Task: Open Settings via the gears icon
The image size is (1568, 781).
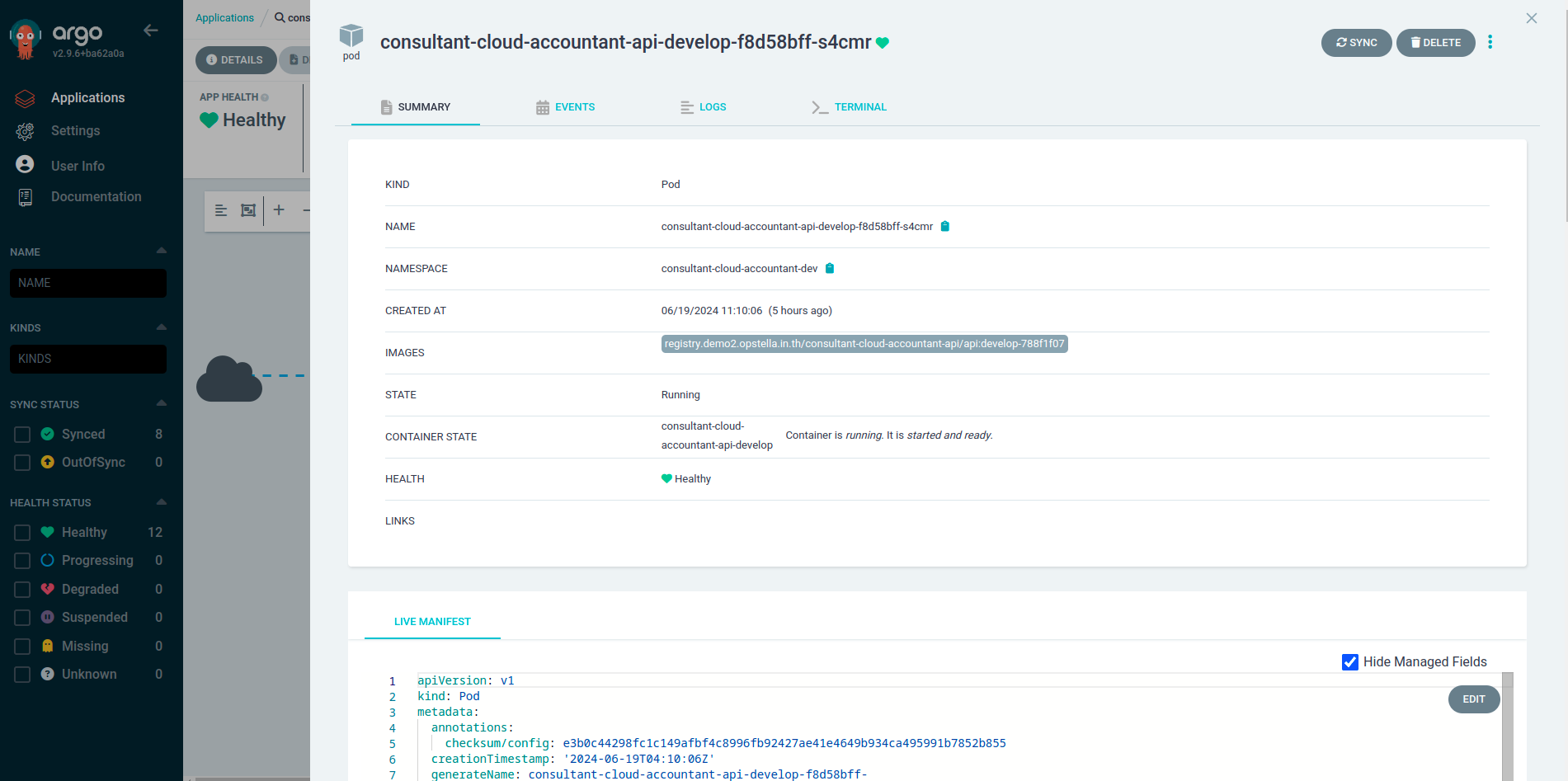Action: 25,131
